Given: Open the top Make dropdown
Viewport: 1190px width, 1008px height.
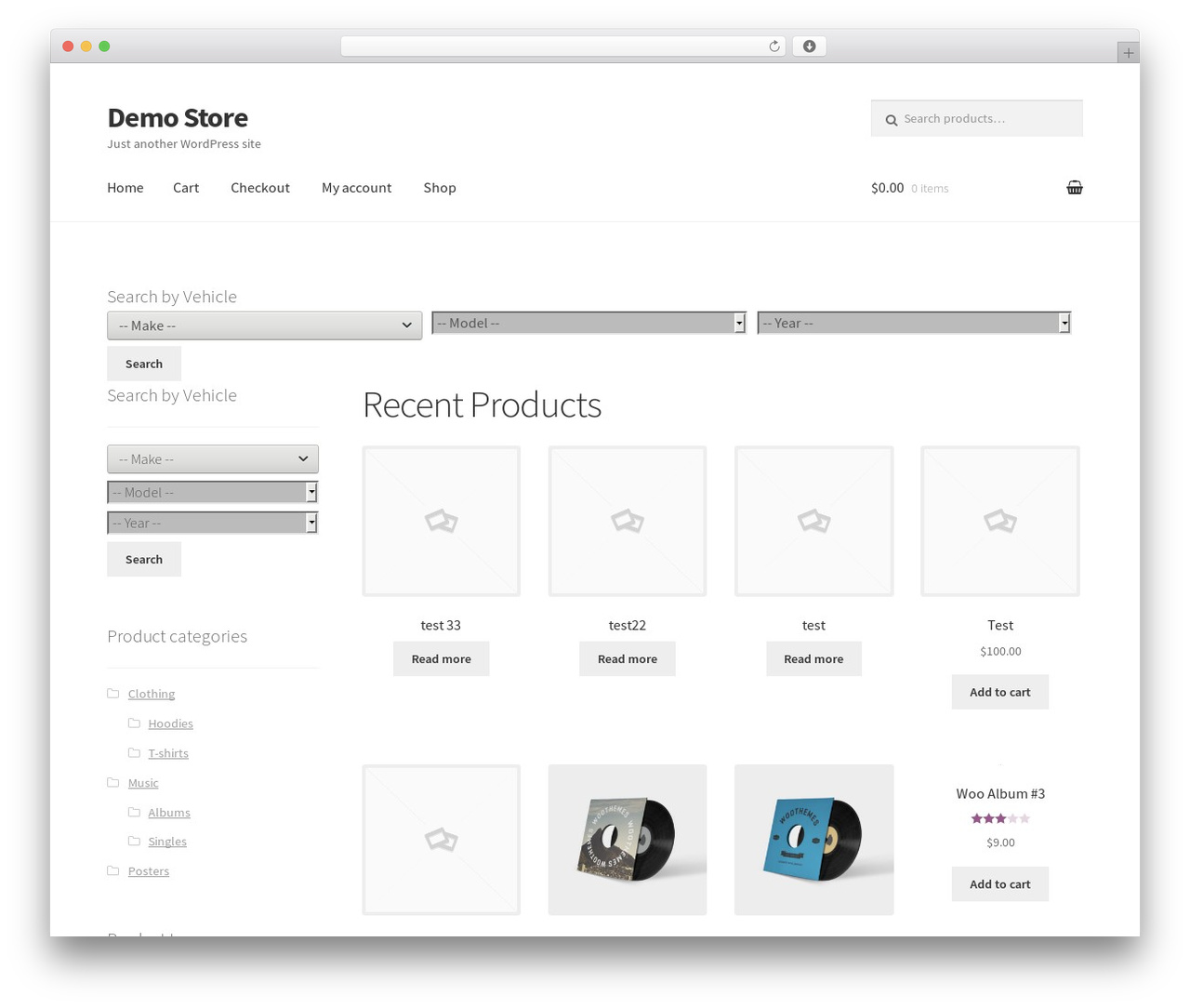Looking at the screenshot, I should click(x=264, y=325).
